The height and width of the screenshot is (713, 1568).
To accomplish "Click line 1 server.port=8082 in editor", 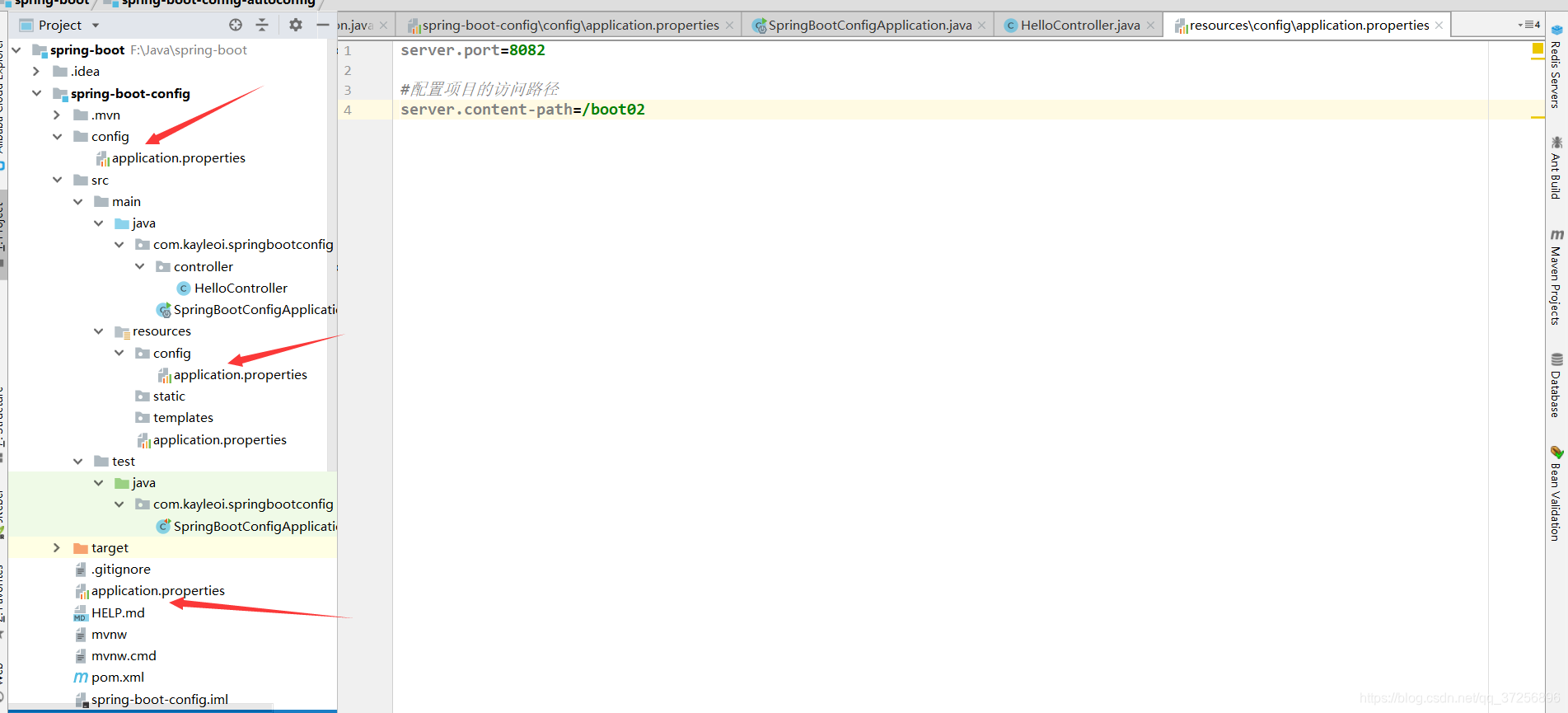I will pyautogui.click(x=473, y=50).
